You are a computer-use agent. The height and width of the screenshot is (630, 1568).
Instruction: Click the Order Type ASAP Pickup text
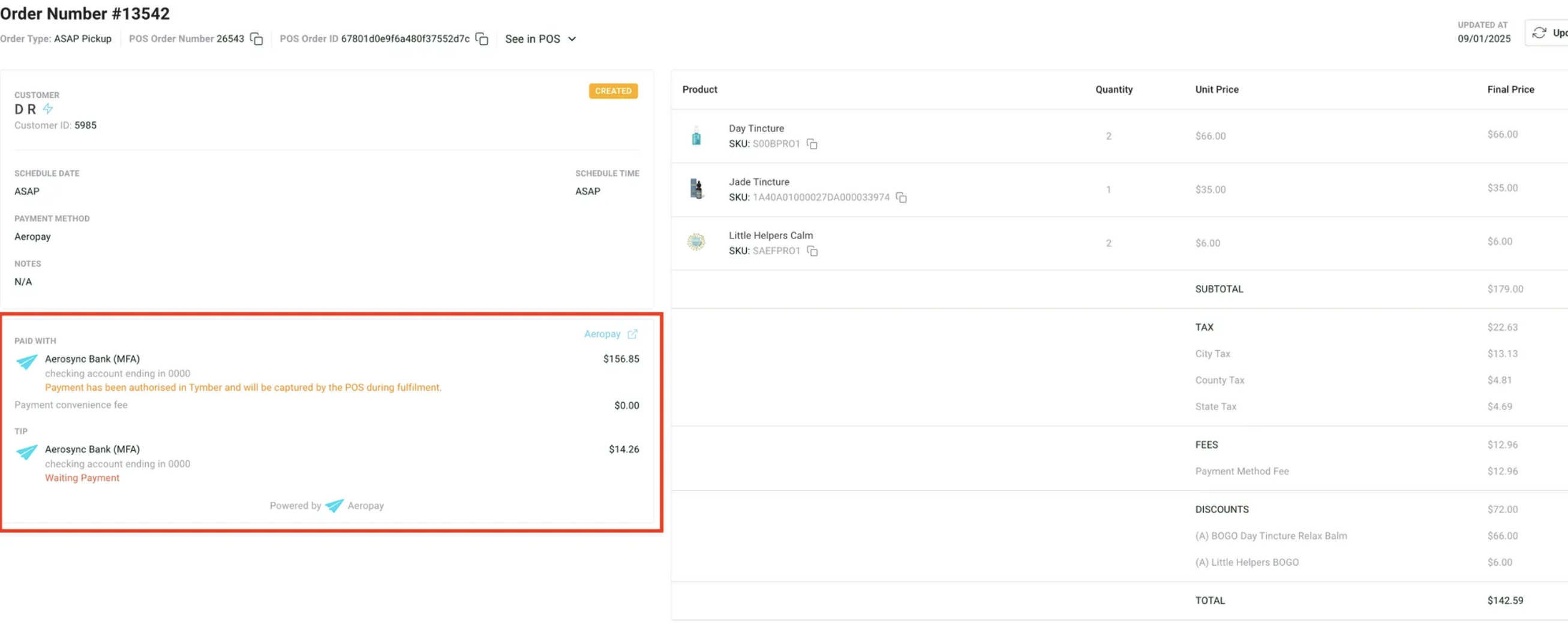(56, 39)
